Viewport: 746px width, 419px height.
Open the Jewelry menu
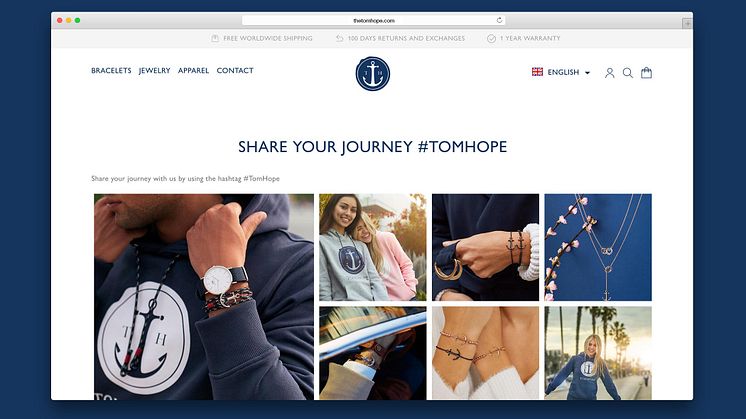(154, 70)
